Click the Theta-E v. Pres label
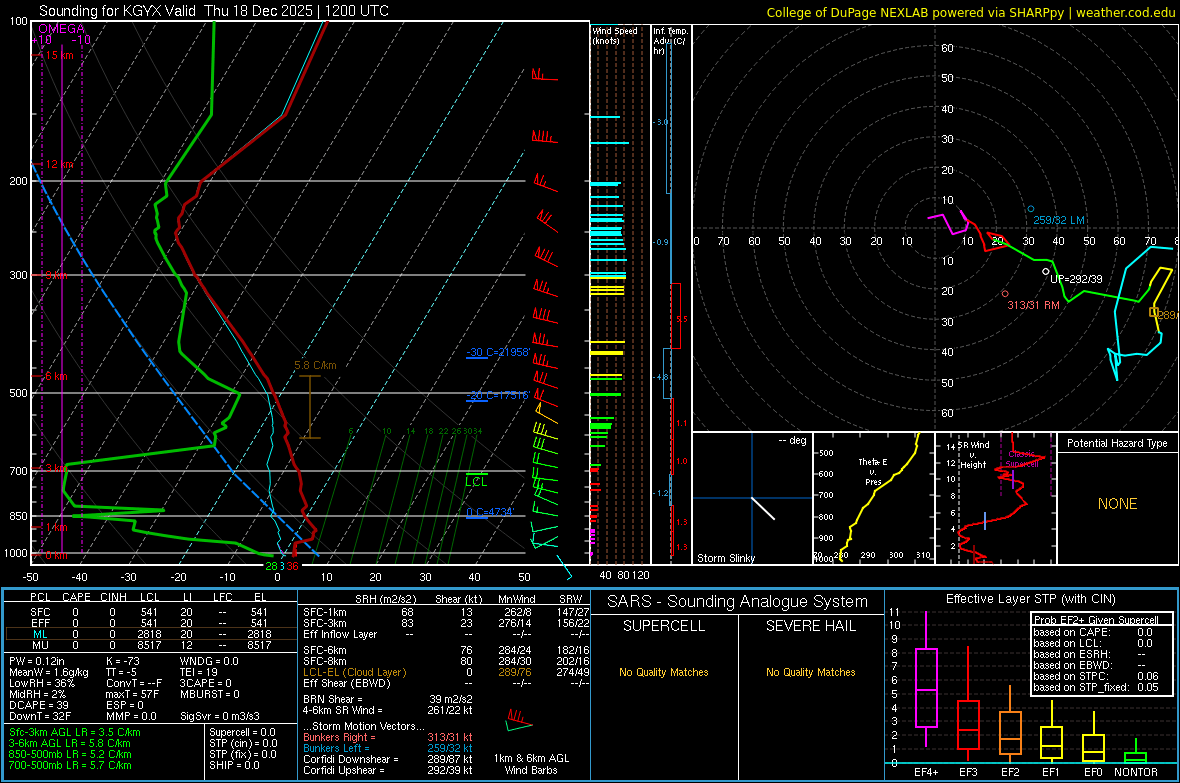The height and width of the screenshot is (783, 1180). click(x=873, y=471)
